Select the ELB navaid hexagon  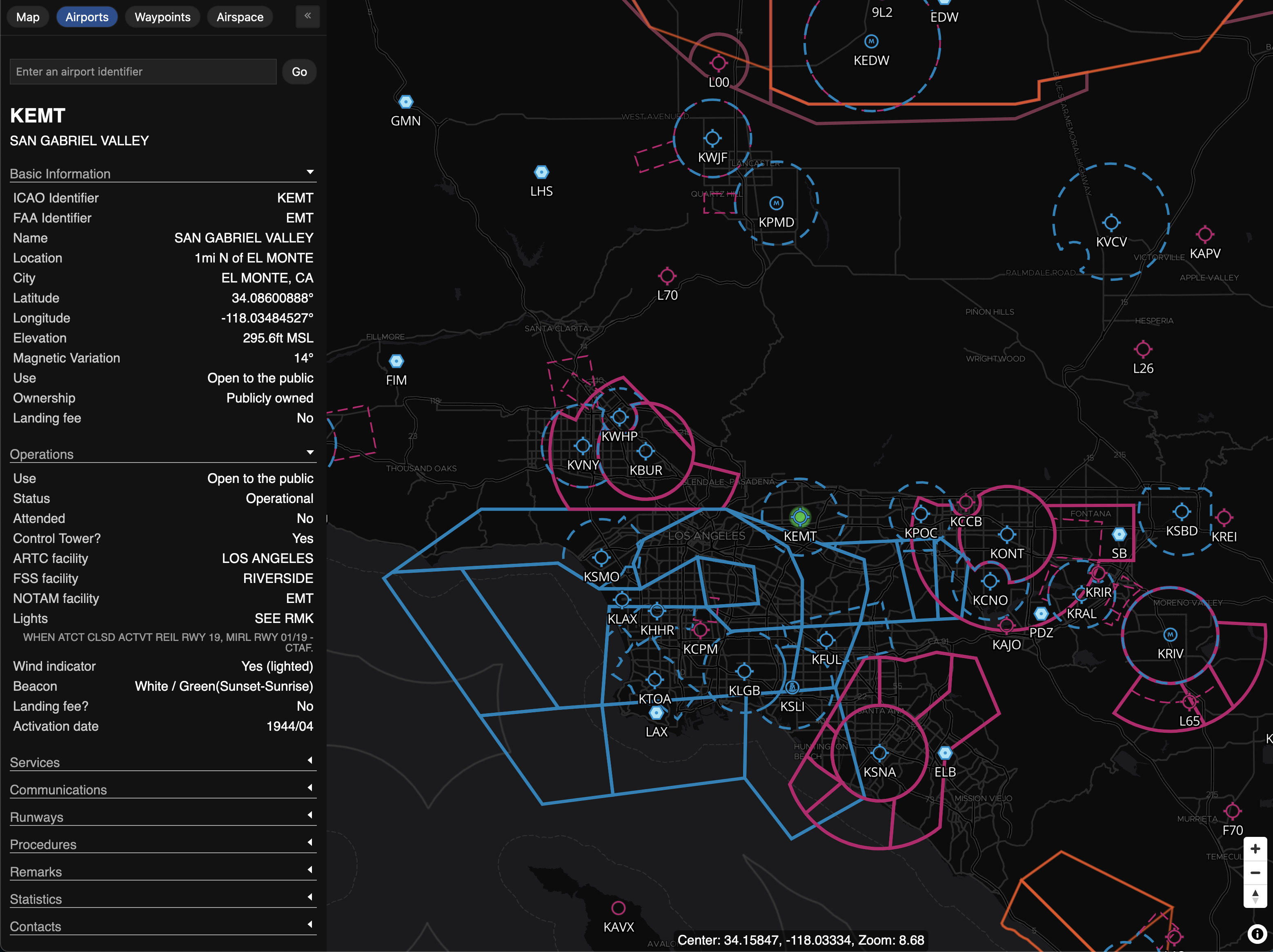(945, 753)
